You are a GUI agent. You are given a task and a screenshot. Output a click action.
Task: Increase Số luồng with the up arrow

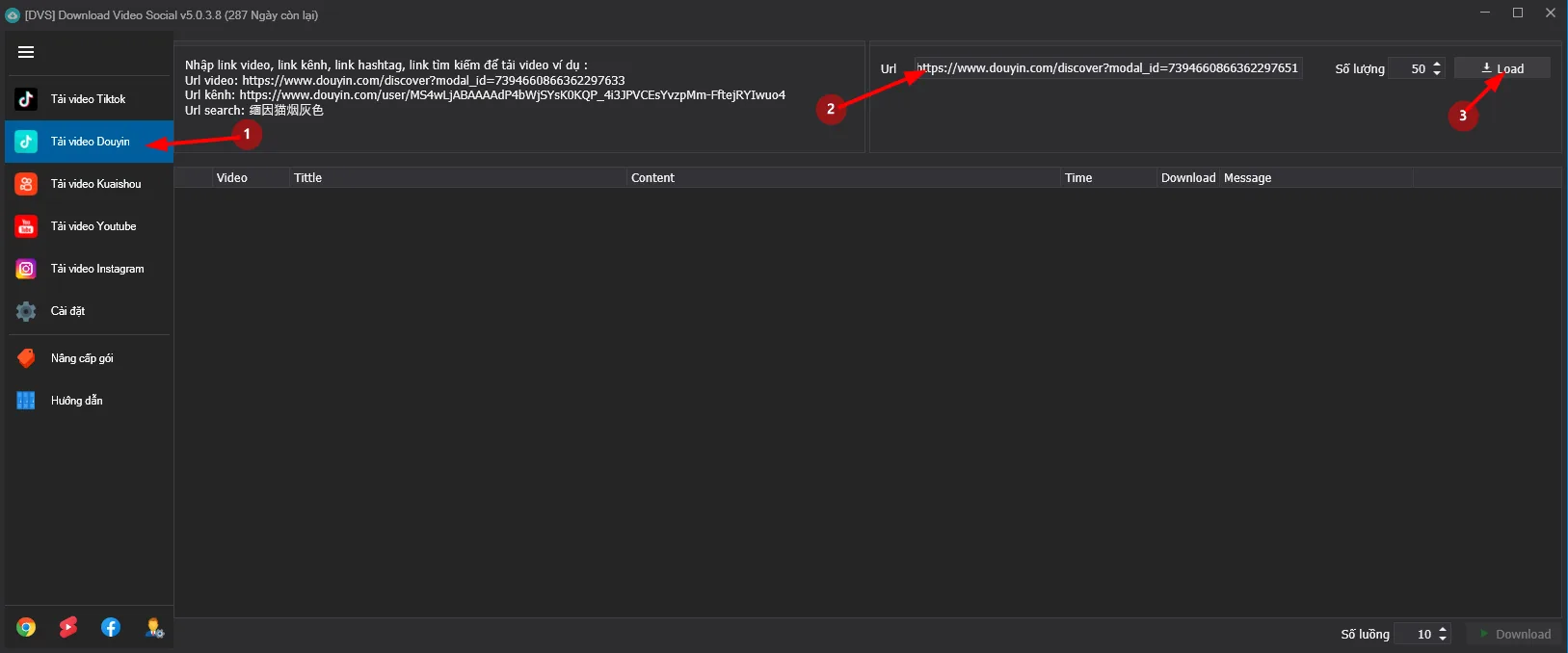(x=1443, y=629)
